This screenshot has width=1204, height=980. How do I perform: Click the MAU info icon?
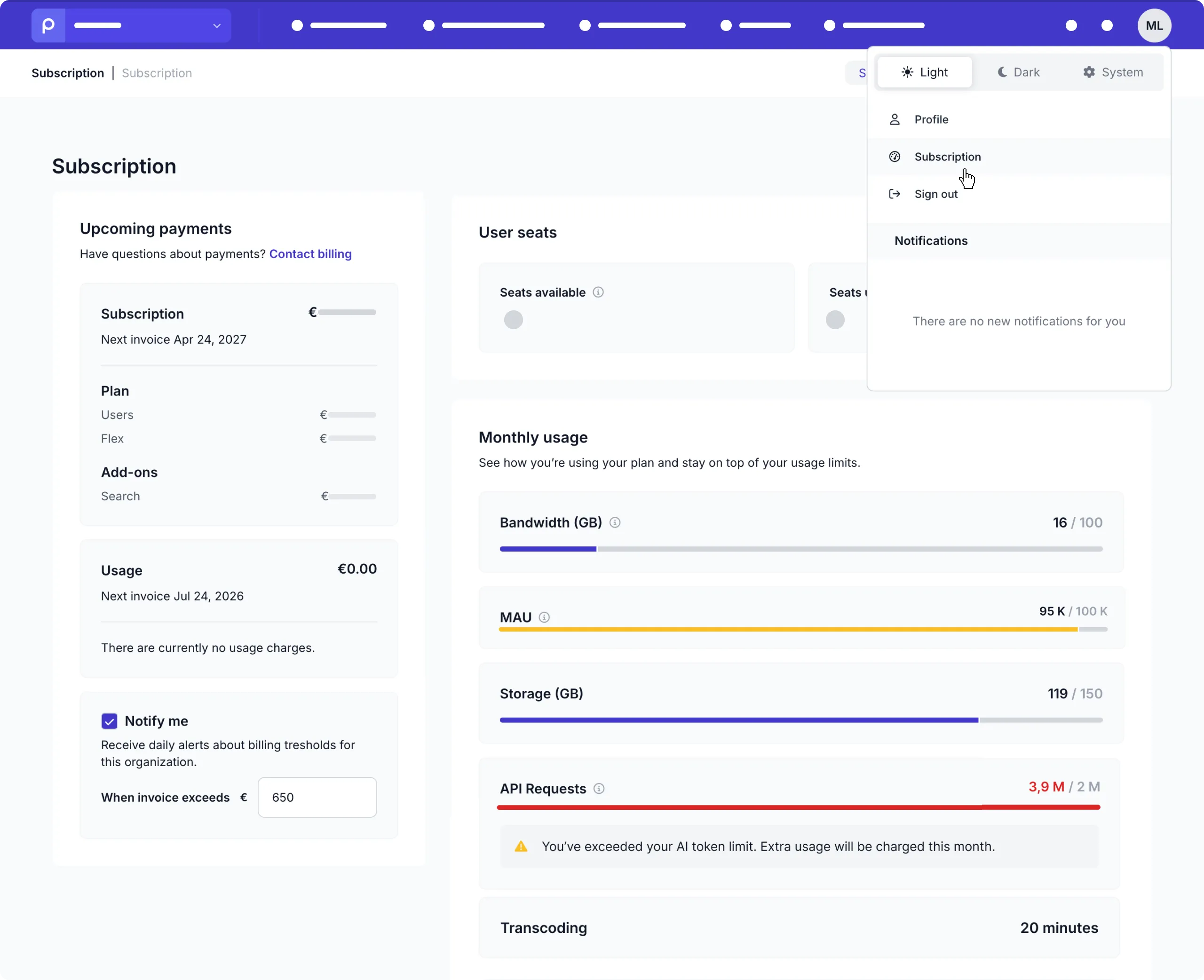point(544,617)
